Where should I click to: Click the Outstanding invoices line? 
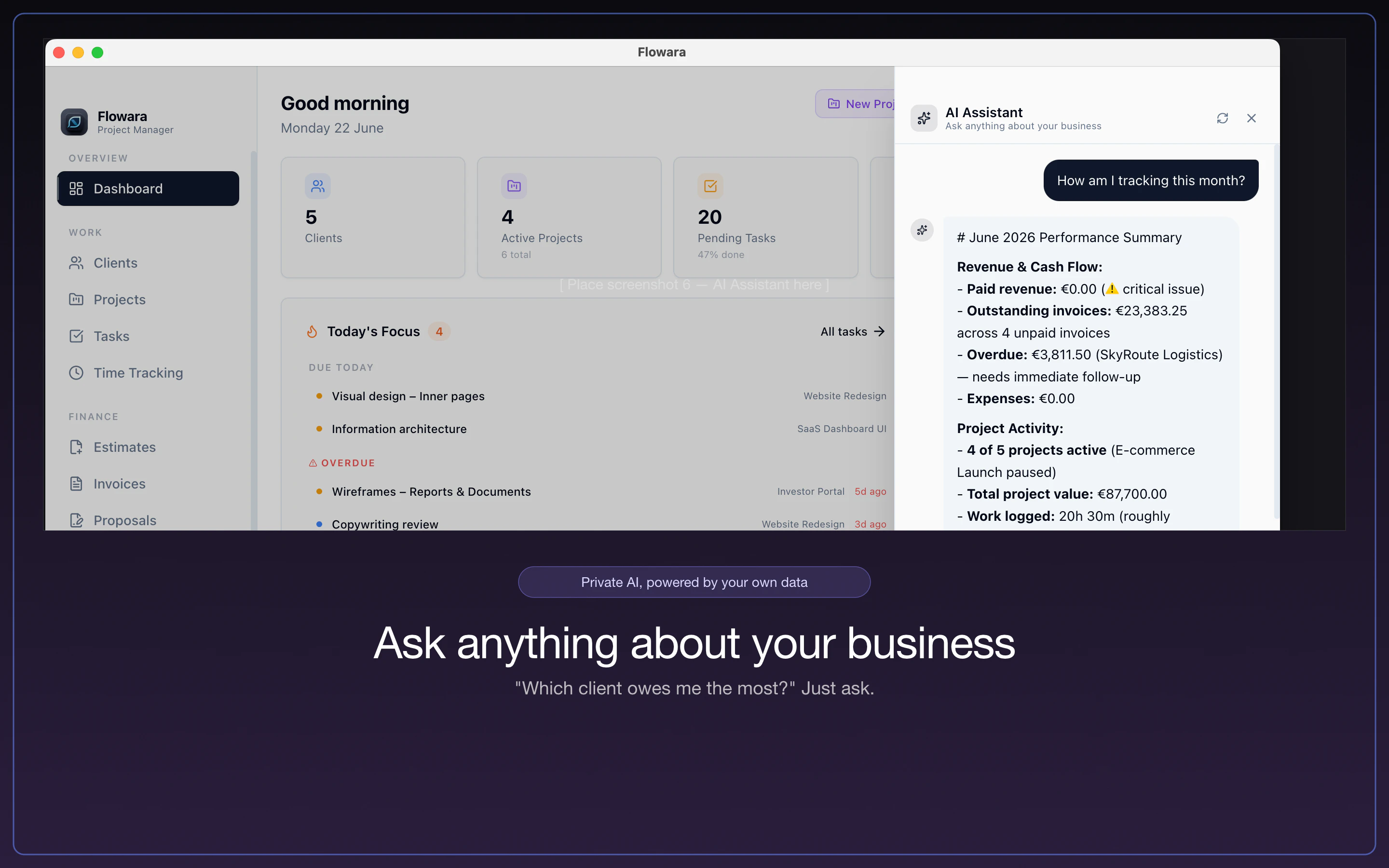(1072, 322)
